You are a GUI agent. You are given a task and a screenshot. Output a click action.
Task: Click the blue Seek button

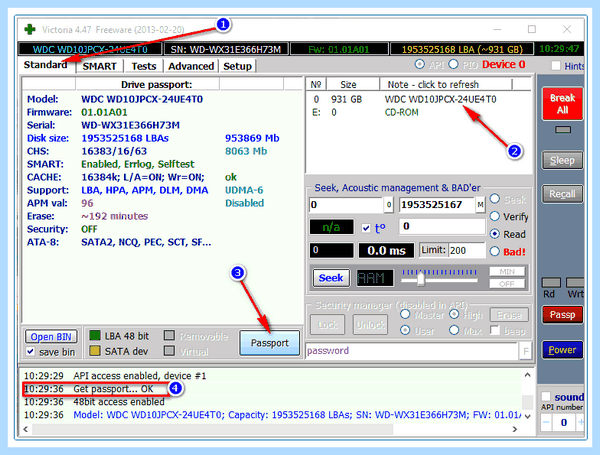[331, 278]
